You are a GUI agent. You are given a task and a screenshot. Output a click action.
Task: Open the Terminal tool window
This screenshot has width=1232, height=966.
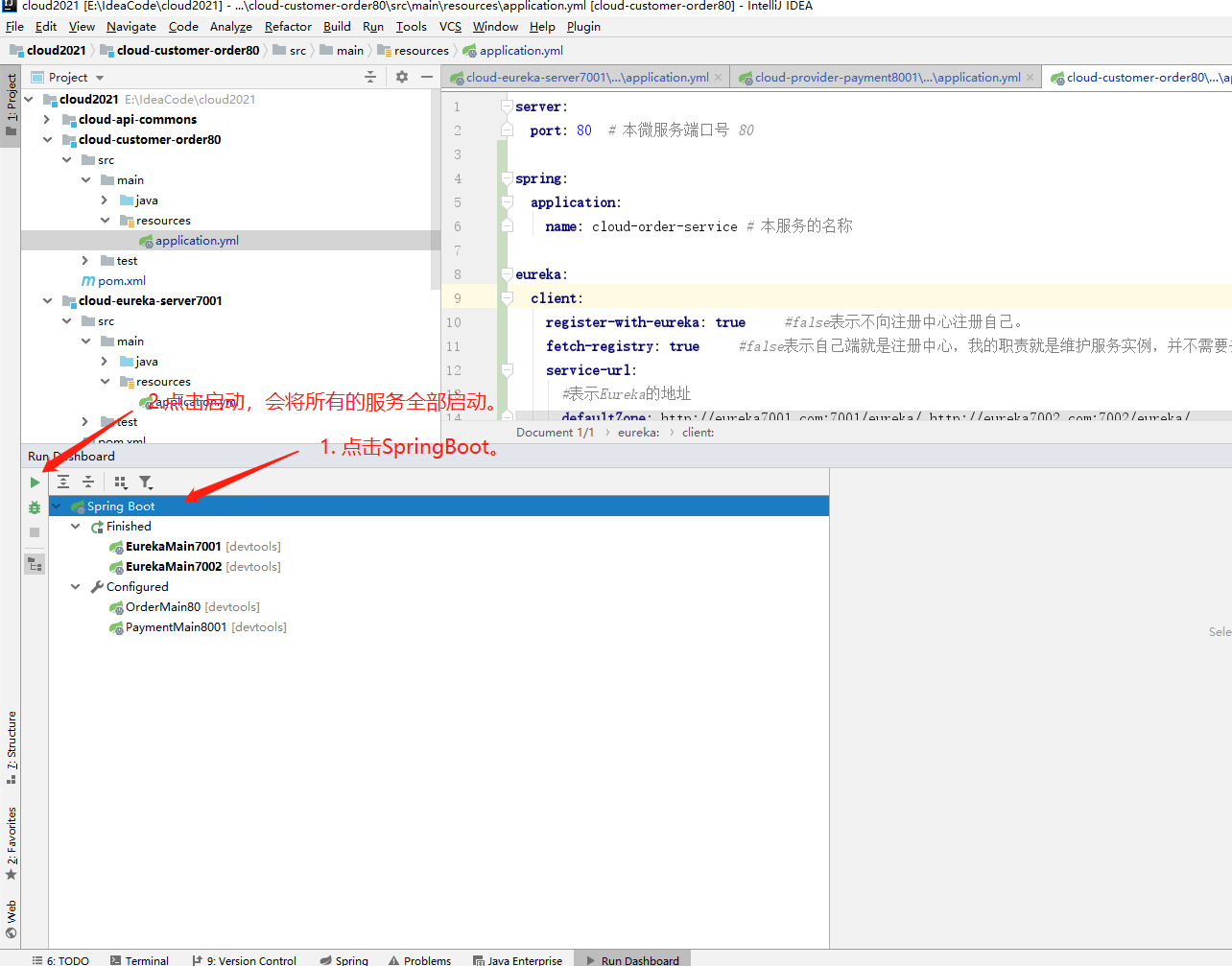point(139,959)
